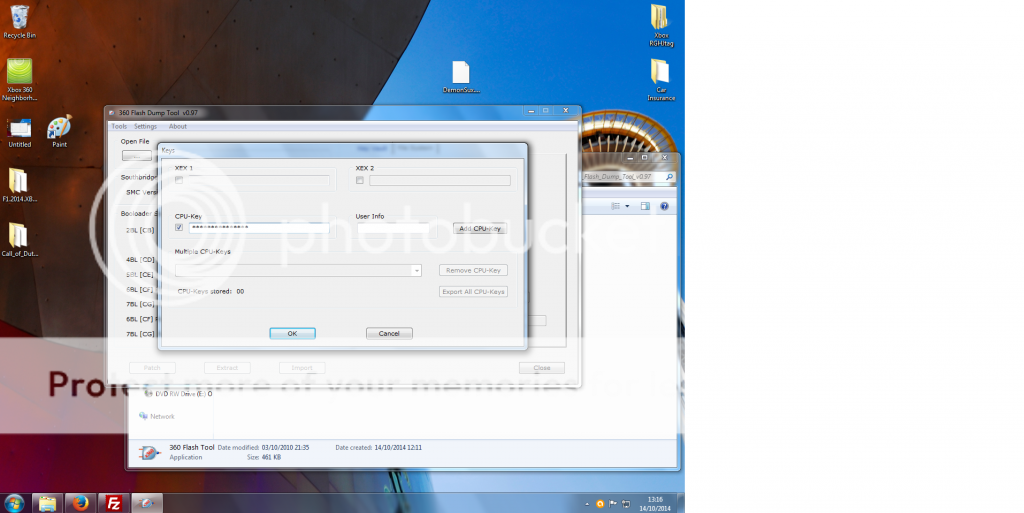Open Windows Explorer from the taskbar
Image resolution: width=1024 pixels, height=513 pixels.
point(48,503)
